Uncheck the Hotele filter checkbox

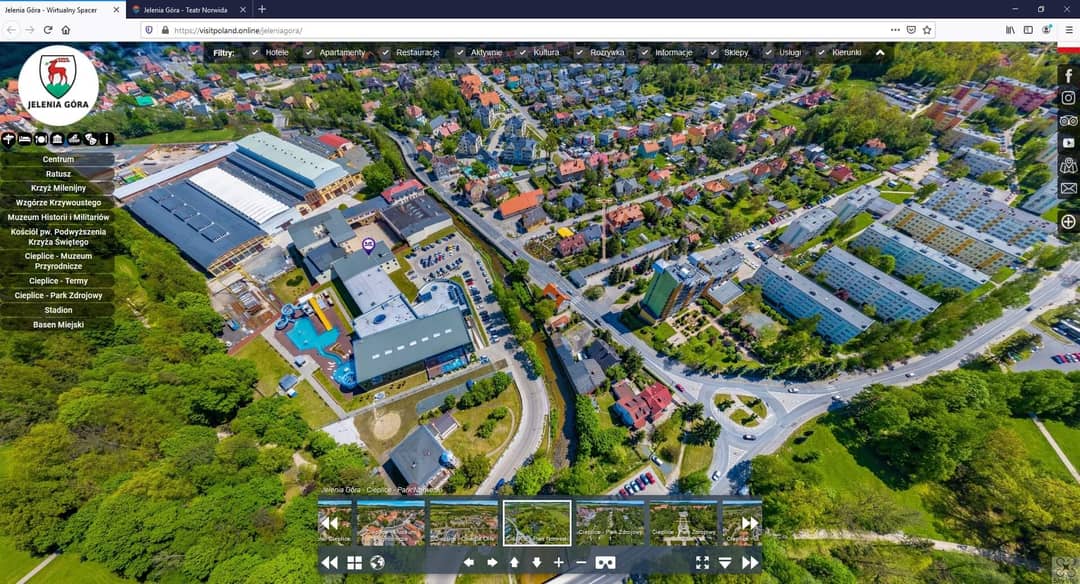tap(255, 52)
